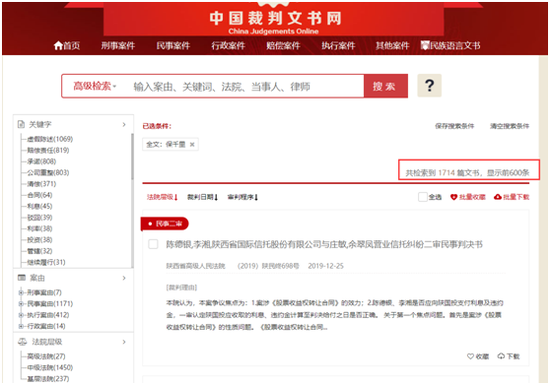Viewport: 550px width, 385px height.
Task: Expand the 法院层级 panel chevron
Action: [x=124, y=342]
